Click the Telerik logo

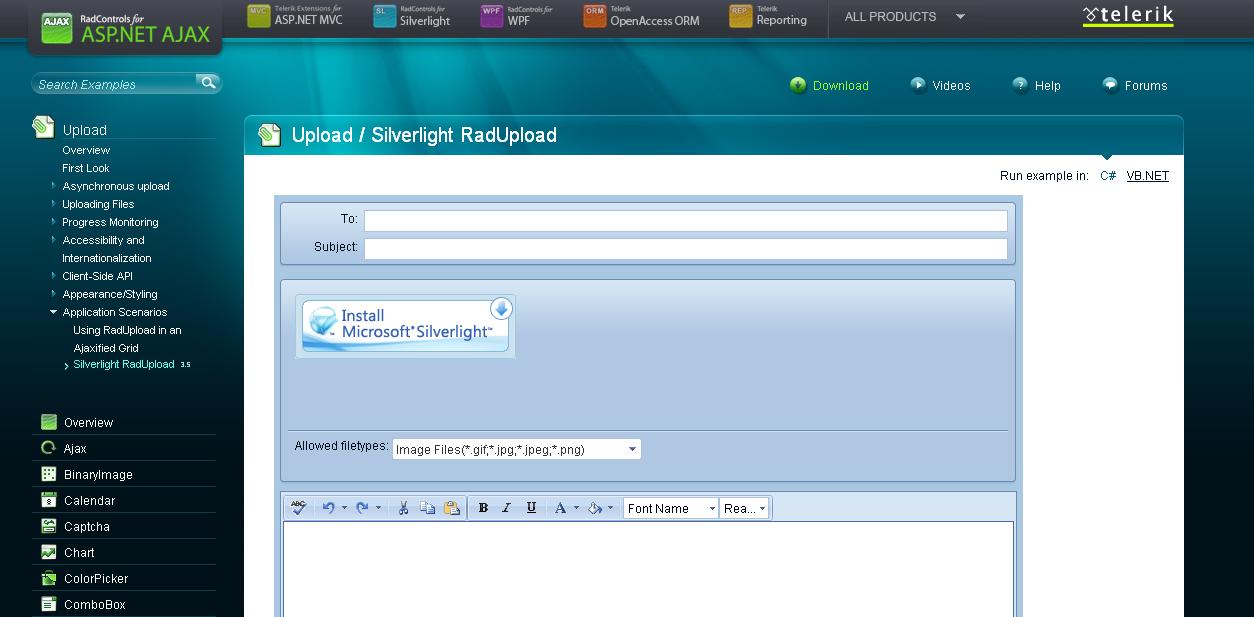coord(1128,16)
